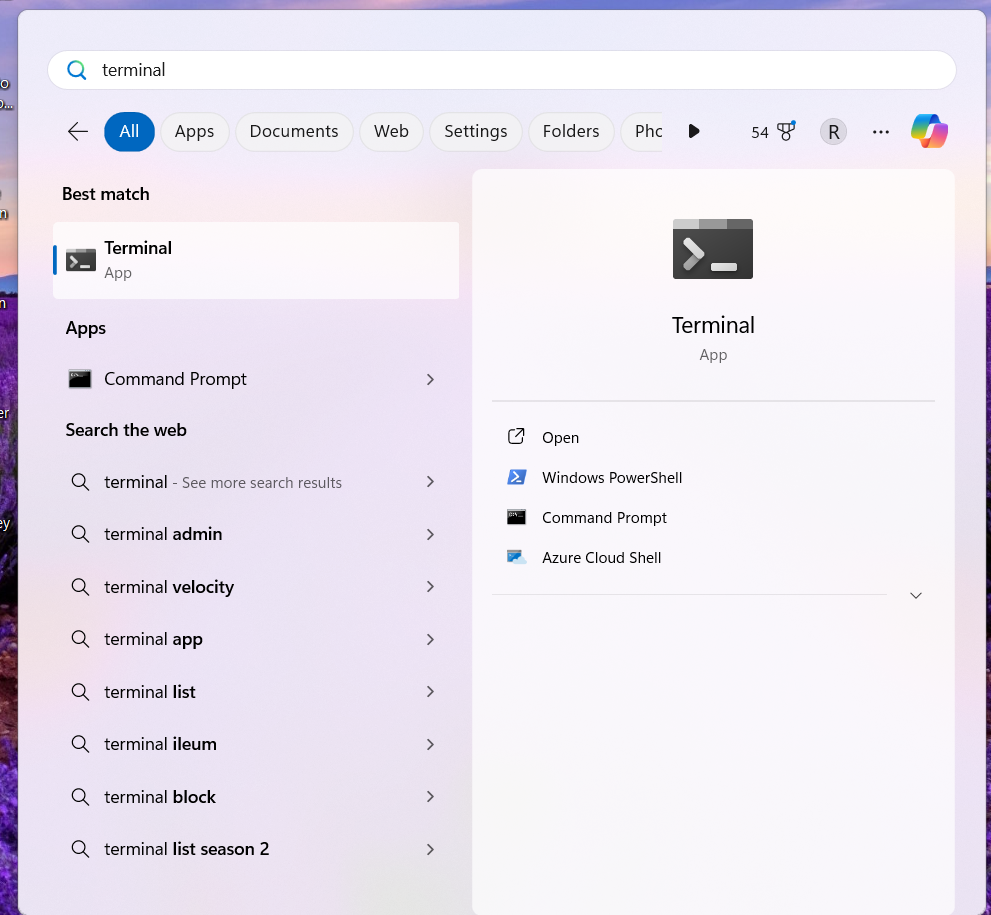
Task: Switch to the Documents filter tab
Action: [x=293, y=131]
